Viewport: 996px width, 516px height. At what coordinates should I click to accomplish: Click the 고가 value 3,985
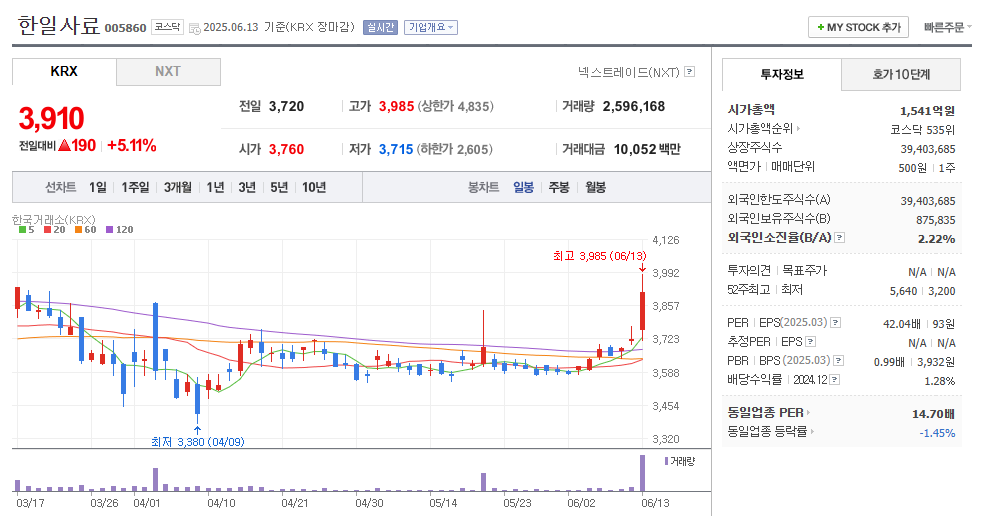point(396,106)
